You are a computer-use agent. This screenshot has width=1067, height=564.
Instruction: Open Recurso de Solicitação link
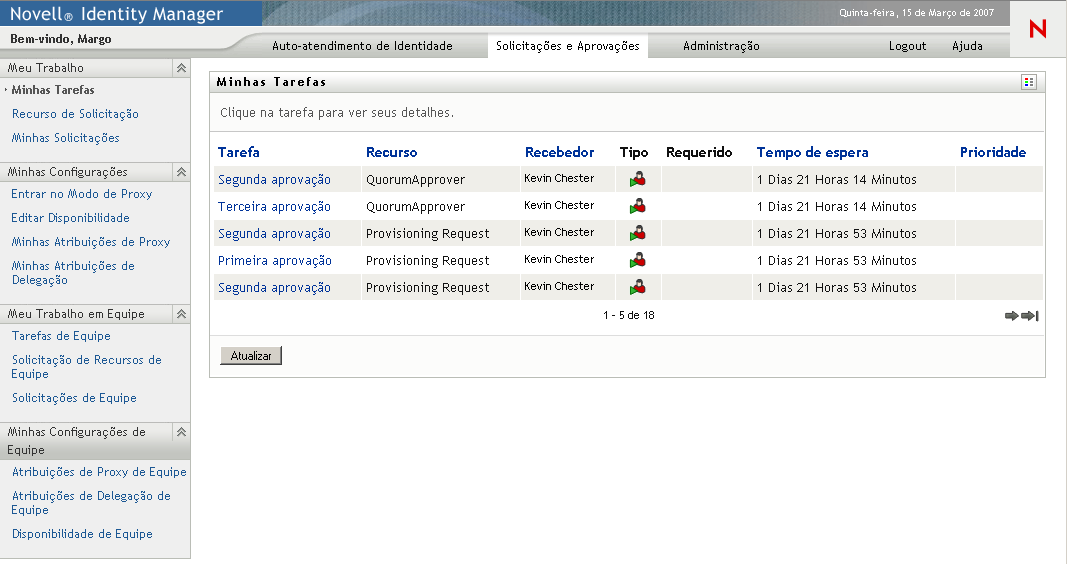click(x=75, y=114)
